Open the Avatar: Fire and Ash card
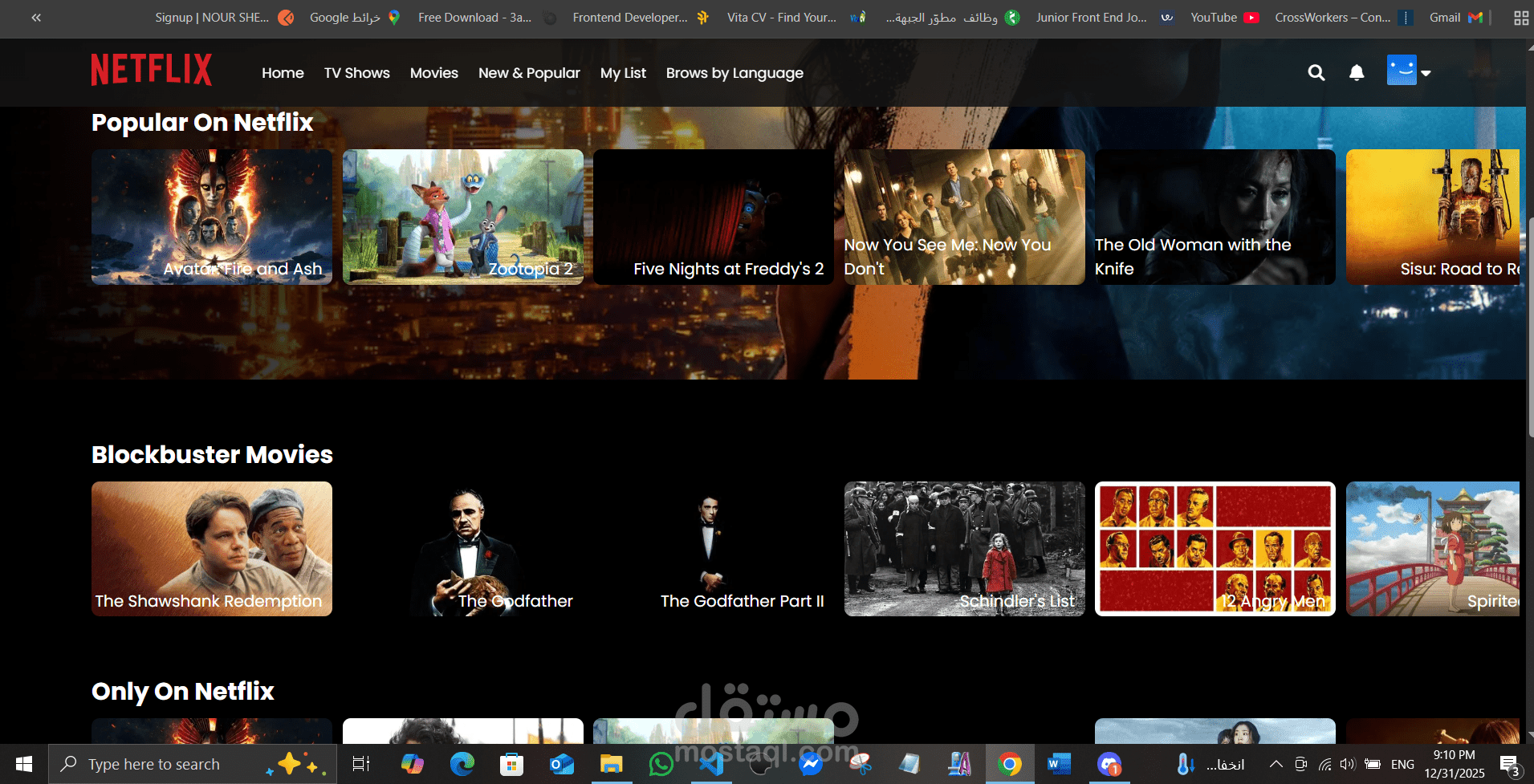This screenshot has width=1534, height=784. (212, 217)
